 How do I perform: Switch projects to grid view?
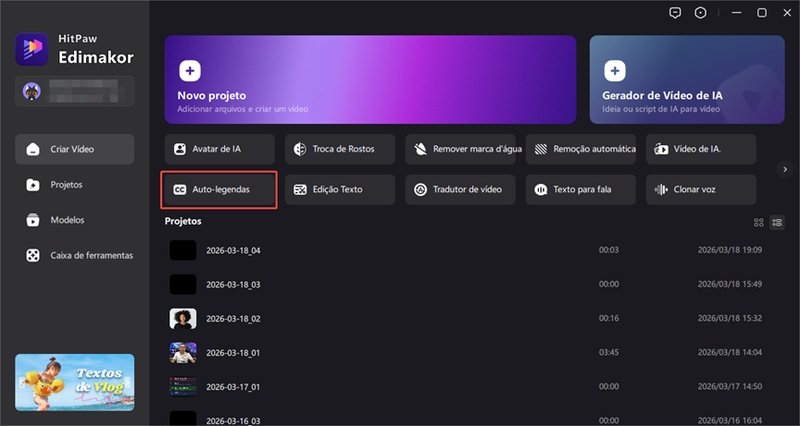click(759, 222)
